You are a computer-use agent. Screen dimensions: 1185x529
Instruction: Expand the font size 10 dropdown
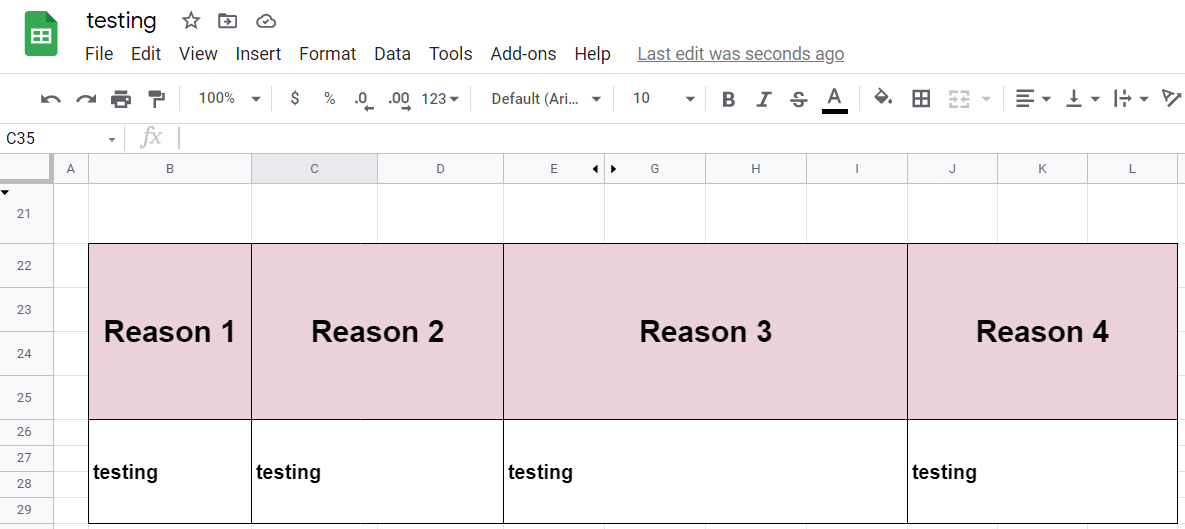coord(663,98)
